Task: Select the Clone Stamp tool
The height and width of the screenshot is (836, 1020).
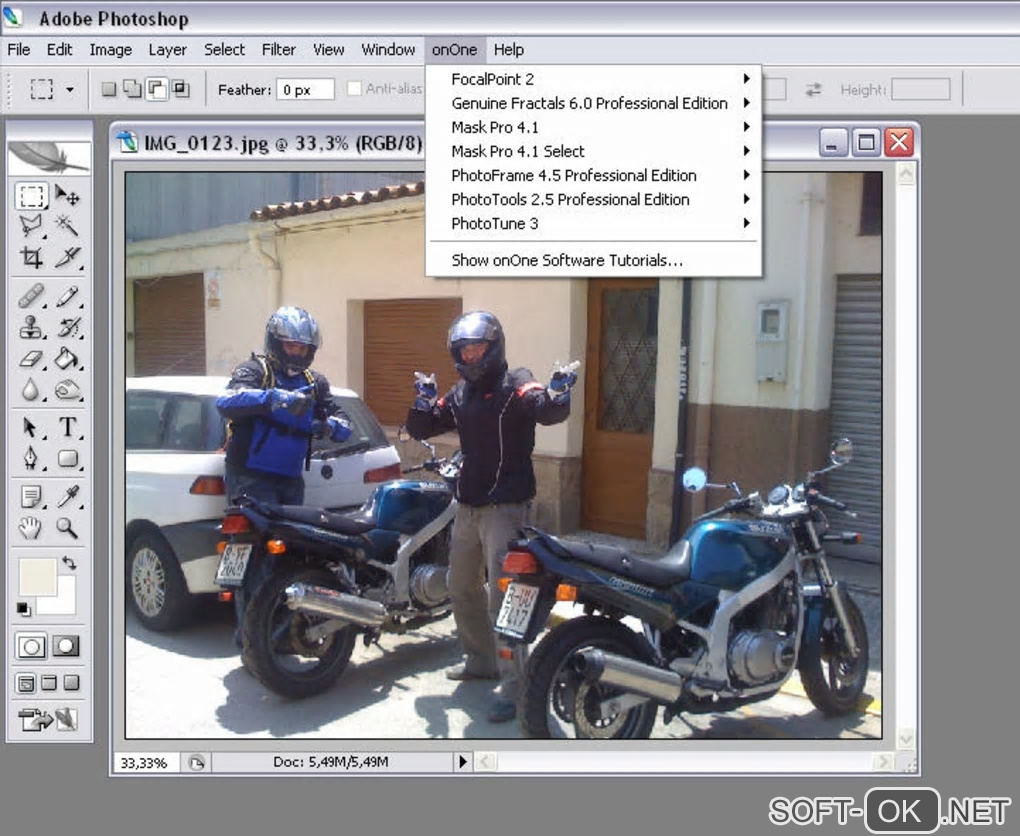Action: (31, 327)
